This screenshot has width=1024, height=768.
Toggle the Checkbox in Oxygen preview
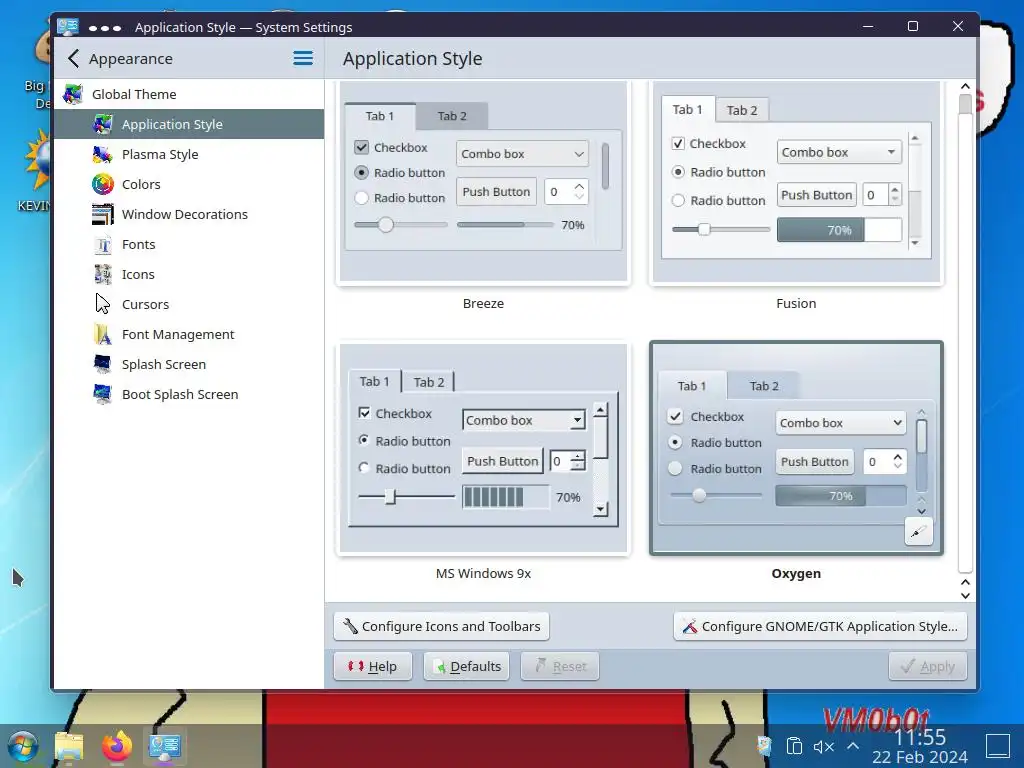(675, 416)
